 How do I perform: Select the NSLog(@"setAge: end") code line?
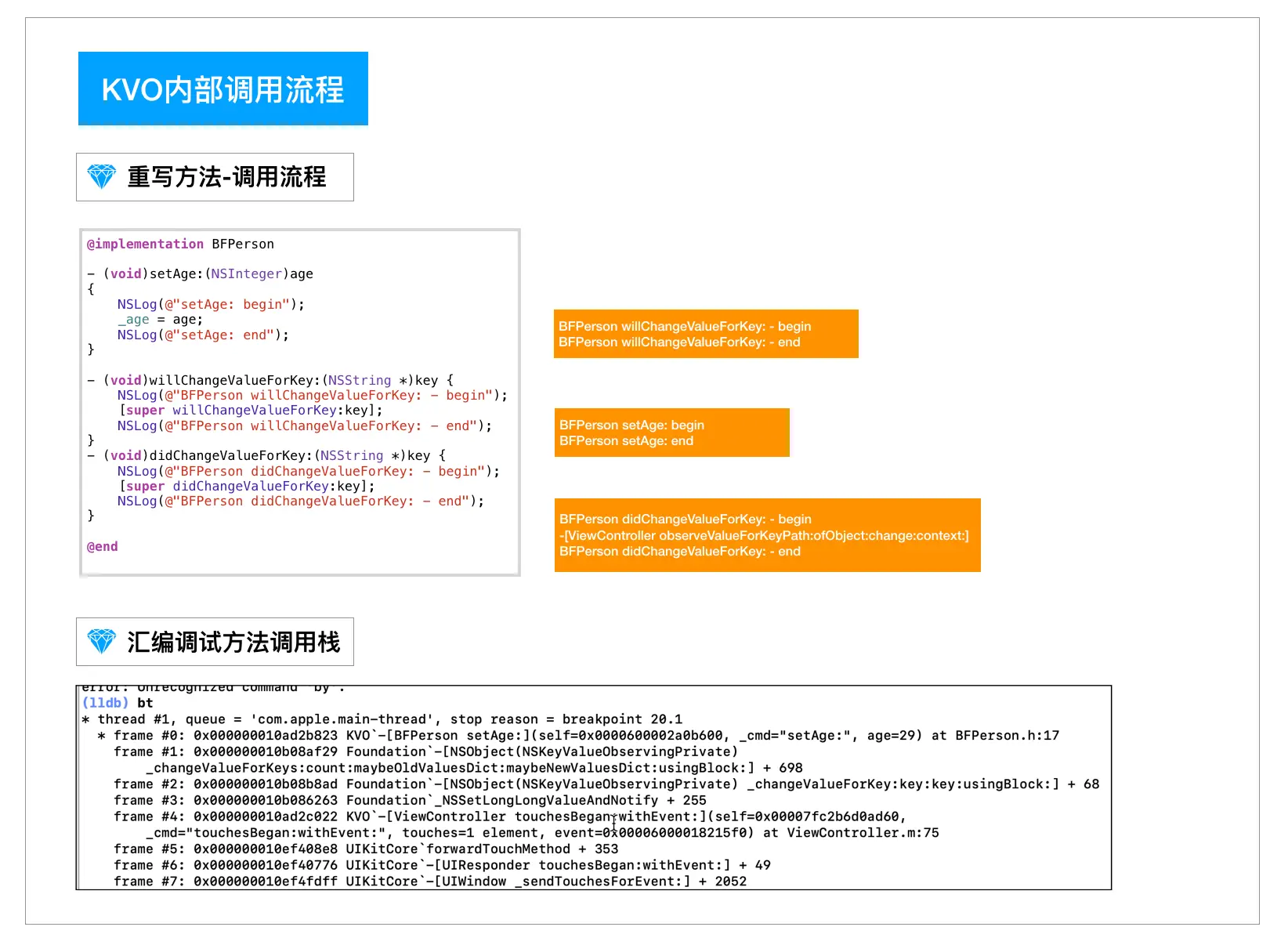pos(203,335)
